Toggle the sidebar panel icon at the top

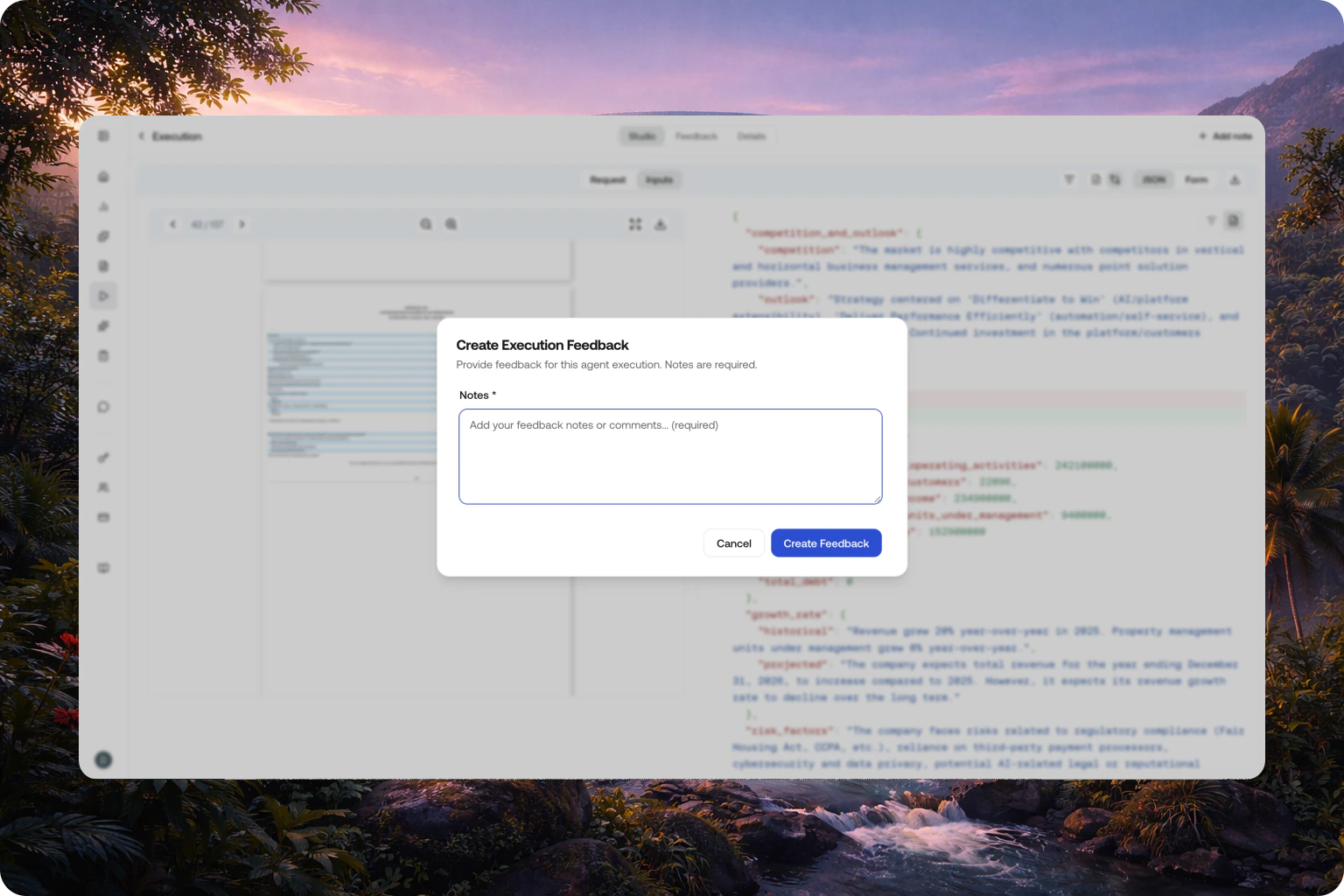pyautogui.click(x=103, y=136)
